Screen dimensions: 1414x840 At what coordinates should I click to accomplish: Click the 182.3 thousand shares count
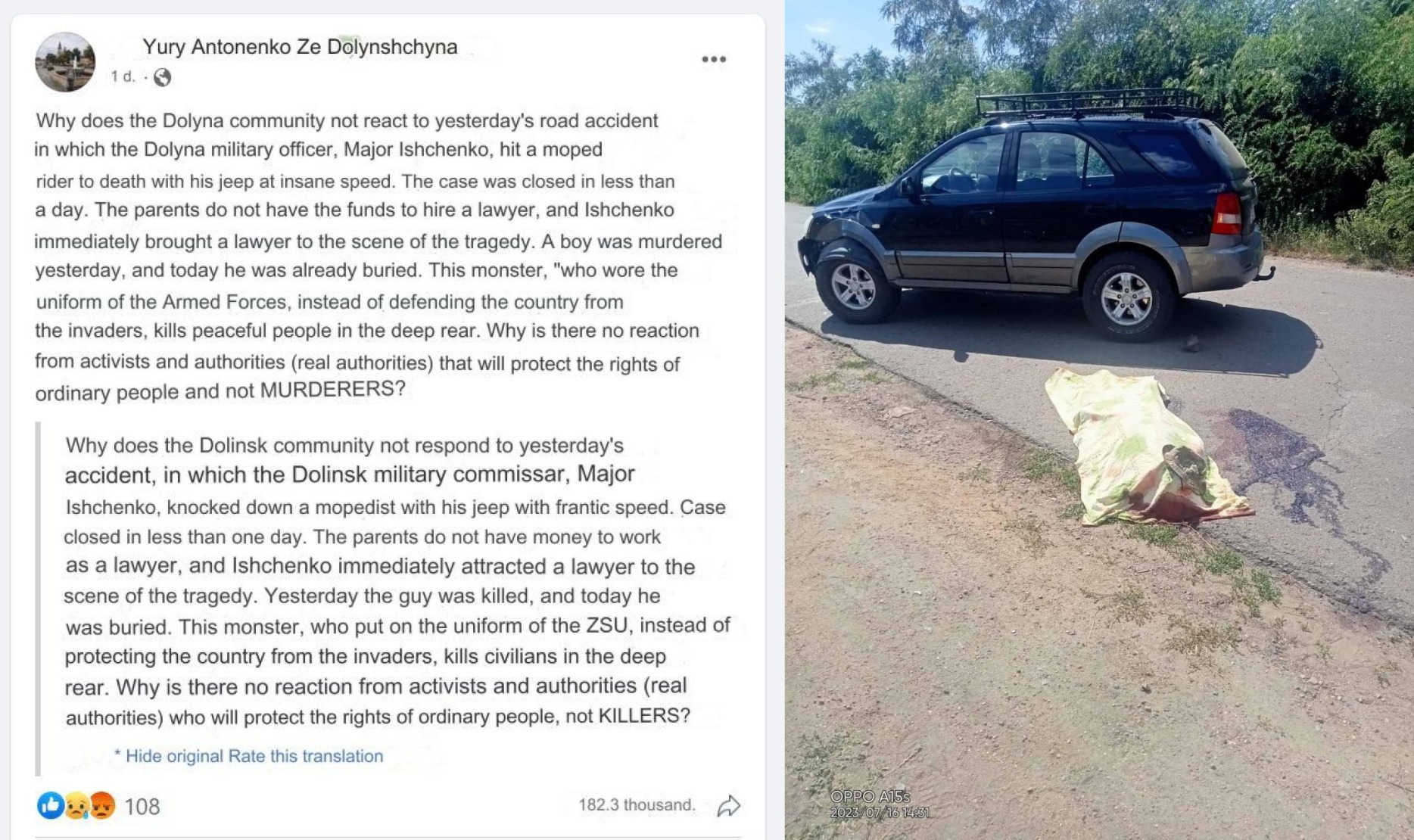point(637,804)
